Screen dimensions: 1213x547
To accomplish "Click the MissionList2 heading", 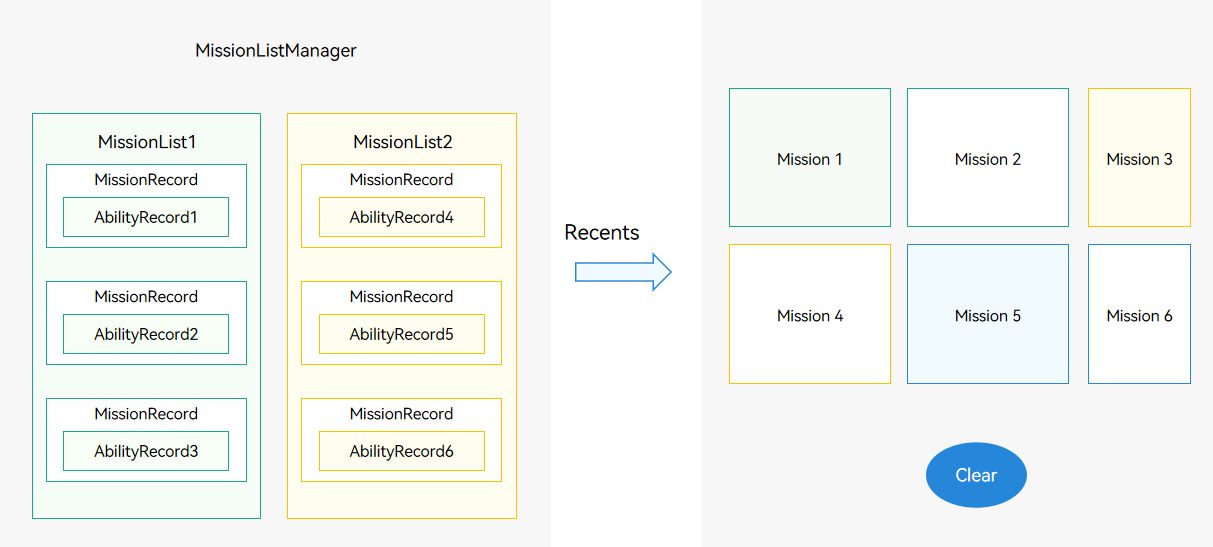I will point(403,142).
